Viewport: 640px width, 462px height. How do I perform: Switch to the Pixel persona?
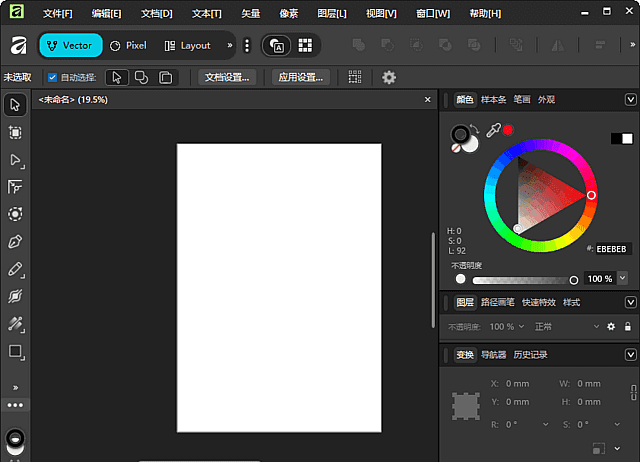coord(129,45)
